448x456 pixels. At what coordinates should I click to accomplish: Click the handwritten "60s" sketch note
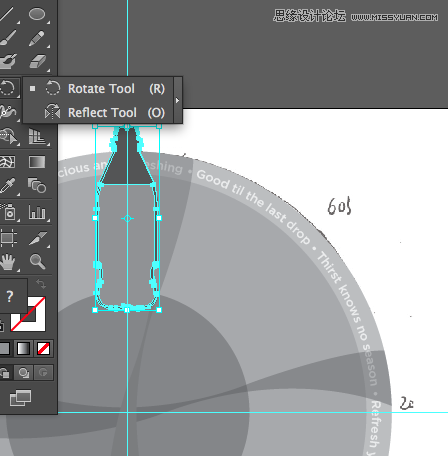(x=339, y=206)
